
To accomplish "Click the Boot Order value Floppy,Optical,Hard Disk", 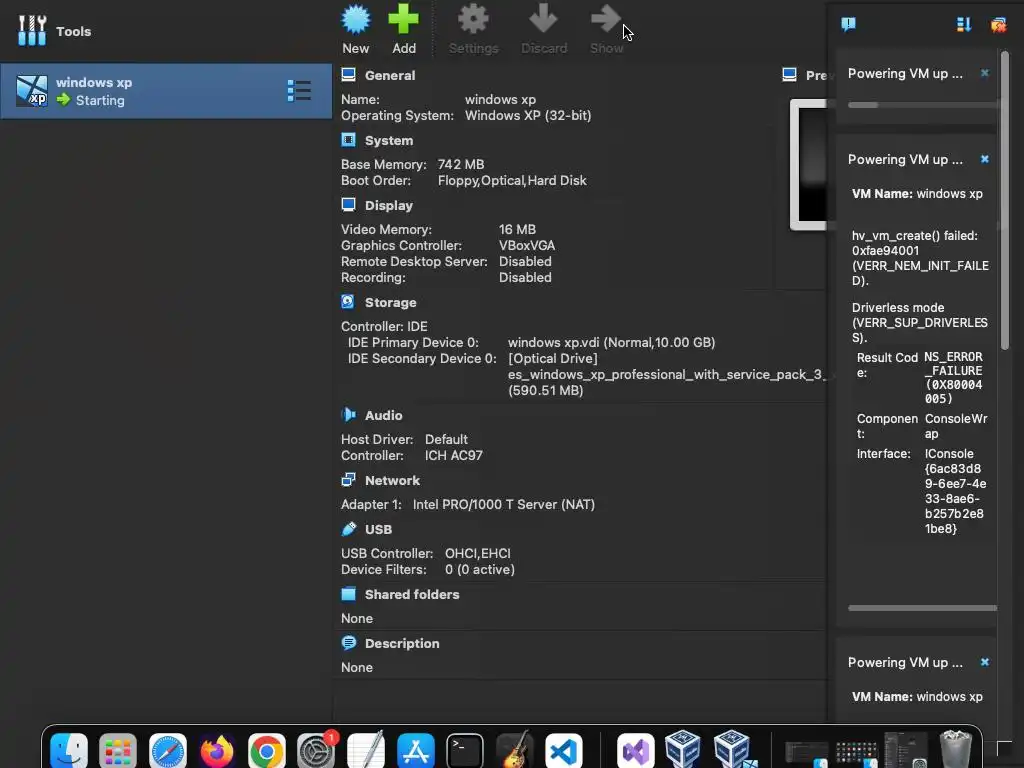I will pyautogui.click(x=512, y=180).
